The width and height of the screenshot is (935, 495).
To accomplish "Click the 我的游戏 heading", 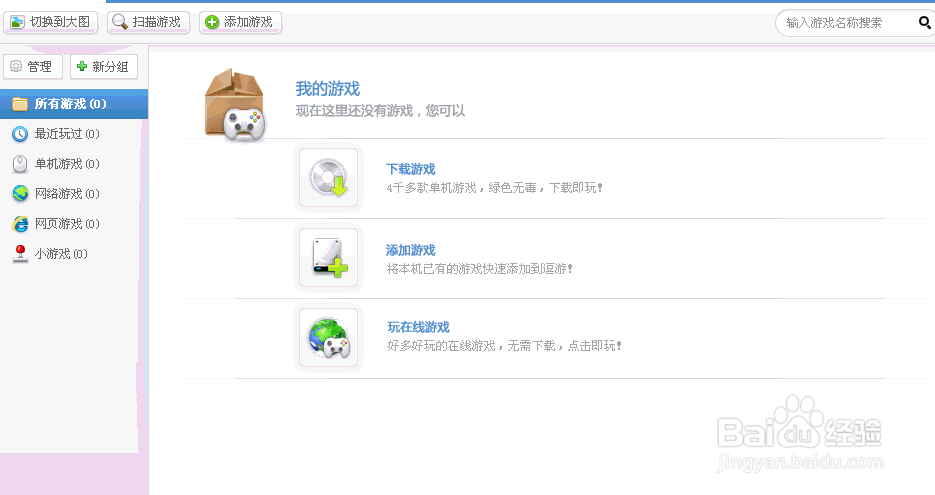I will (328, 89).
